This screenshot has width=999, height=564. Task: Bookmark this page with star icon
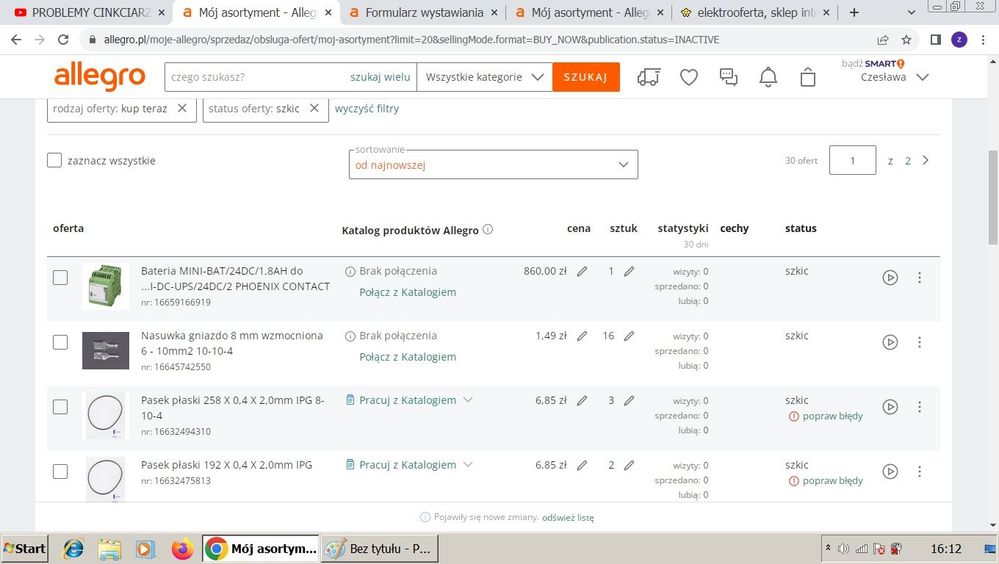pyautogui.click(x=907, y=40)
